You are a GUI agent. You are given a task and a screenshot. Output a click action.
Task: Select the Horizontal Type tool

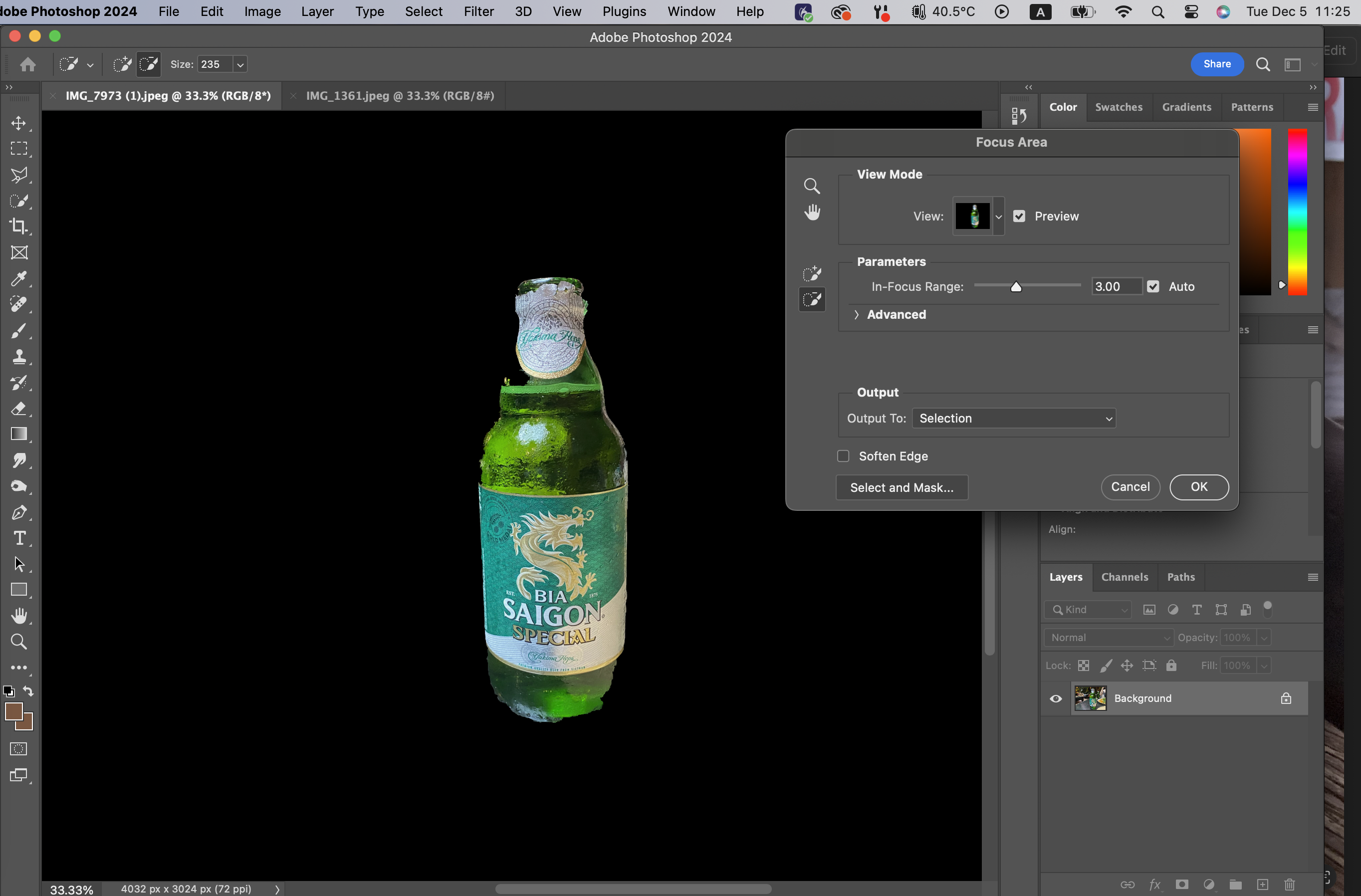[19, 538]
